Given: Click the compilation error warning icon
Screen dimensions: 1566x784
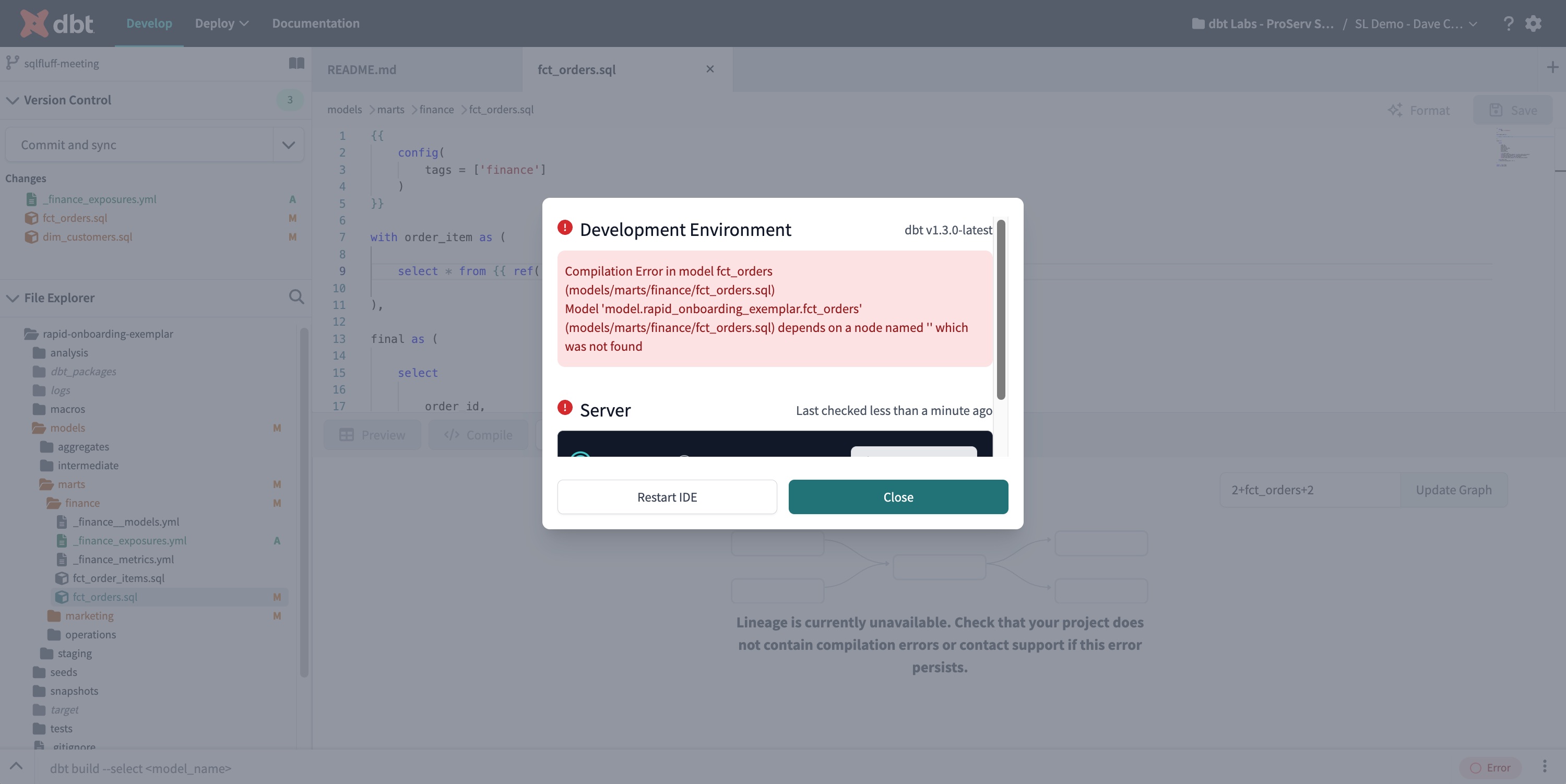Looking at the screenshot, I should 565,229.
